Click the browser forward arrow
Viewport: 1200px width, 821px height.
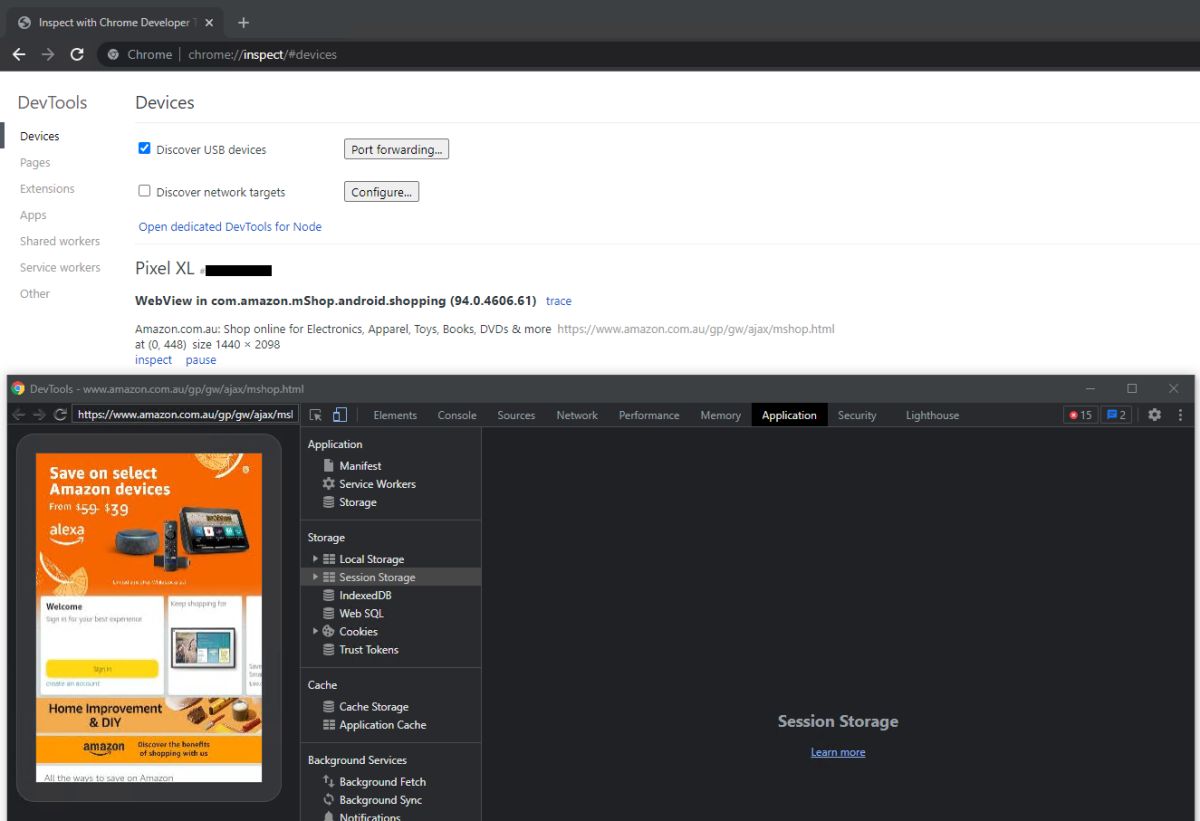coord(47,54)
